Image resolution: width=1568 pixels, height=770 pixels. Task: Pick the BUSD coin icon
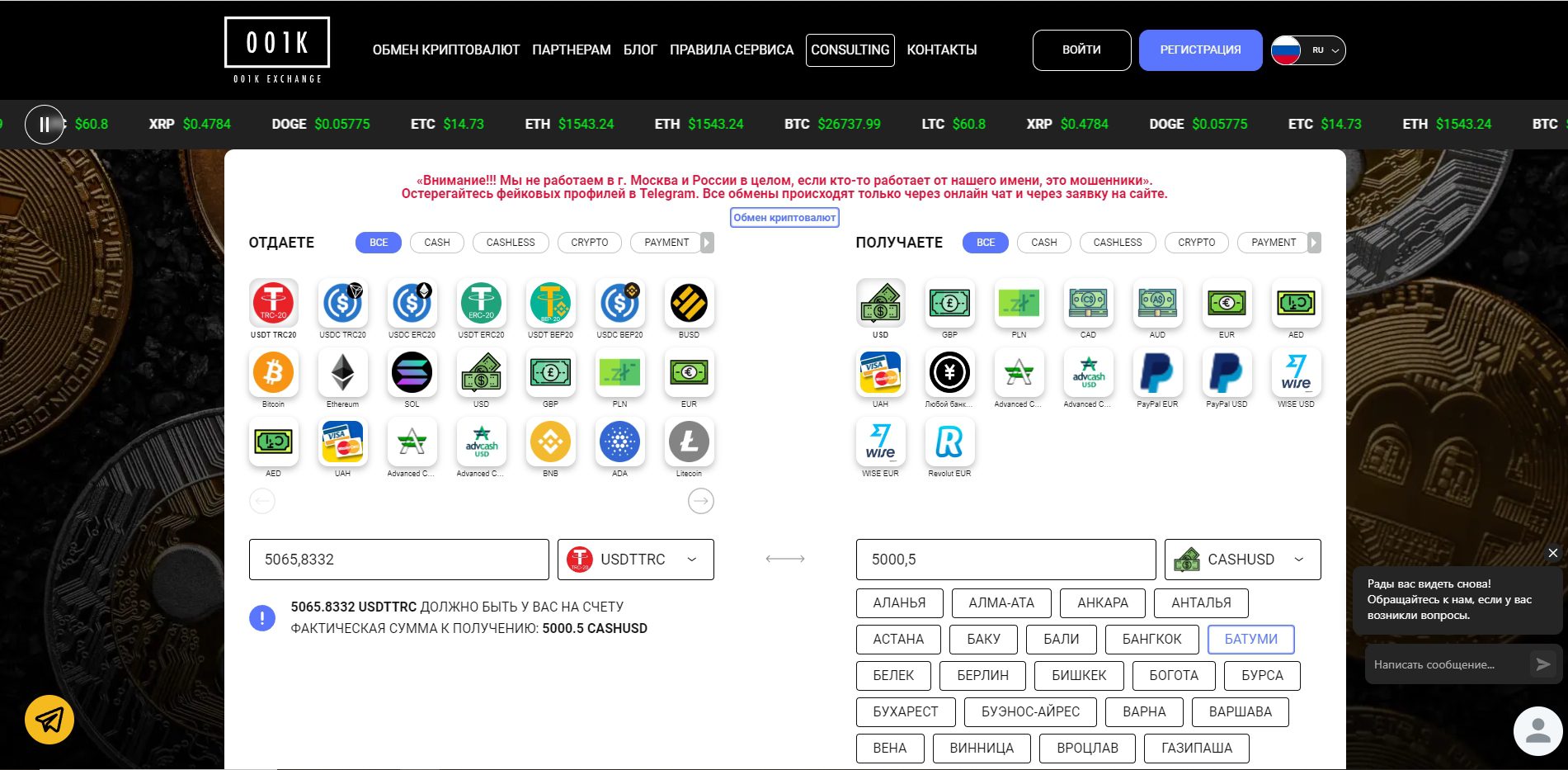pos(689,303)
